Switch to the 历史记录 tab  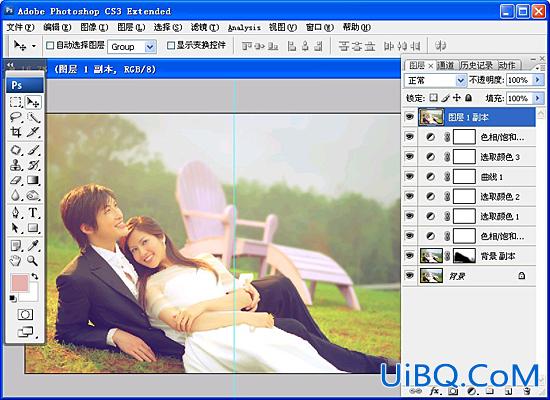[476, 65]
